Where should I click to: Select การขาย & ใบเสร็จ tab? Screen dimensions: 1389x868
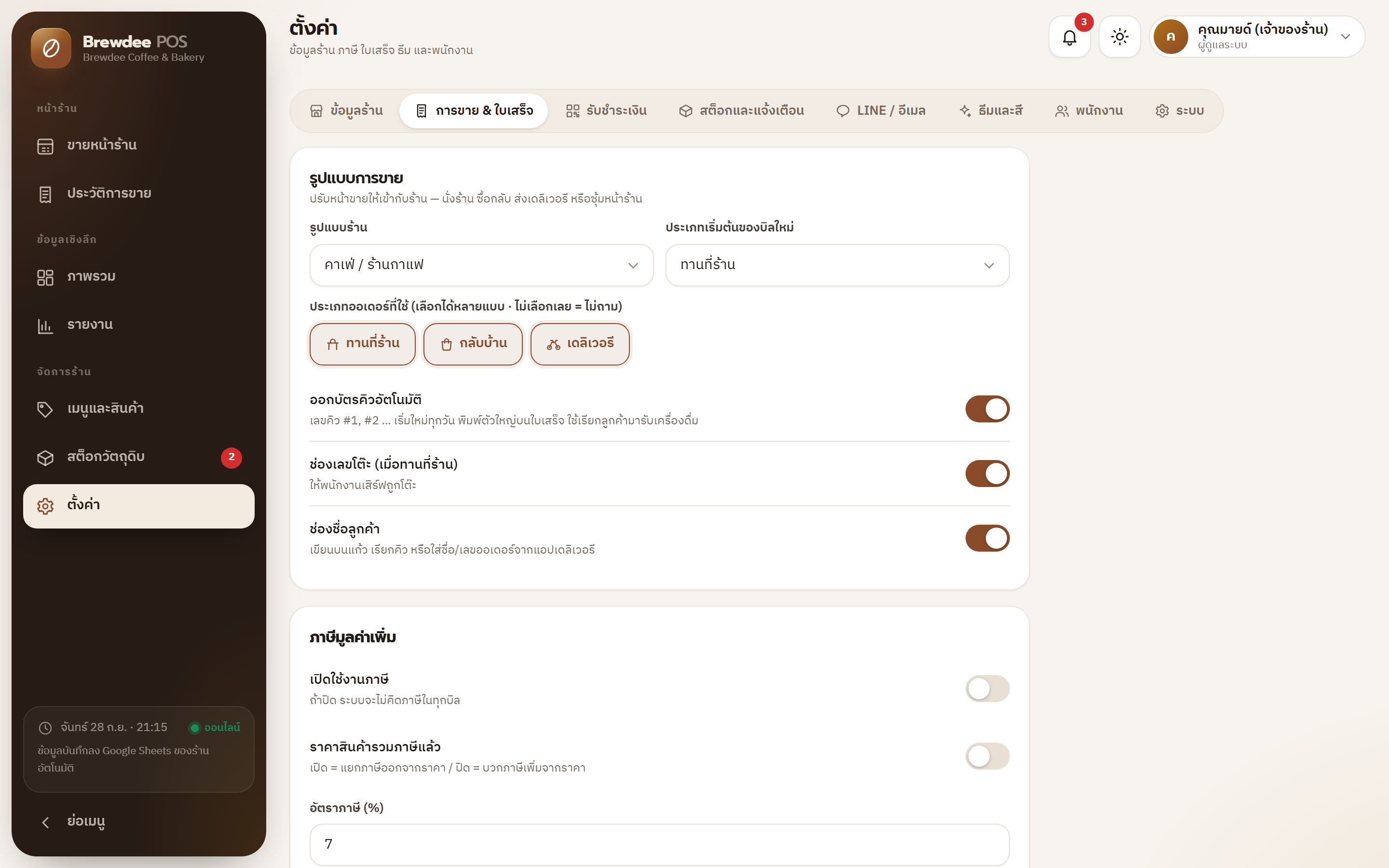[474, 111]
